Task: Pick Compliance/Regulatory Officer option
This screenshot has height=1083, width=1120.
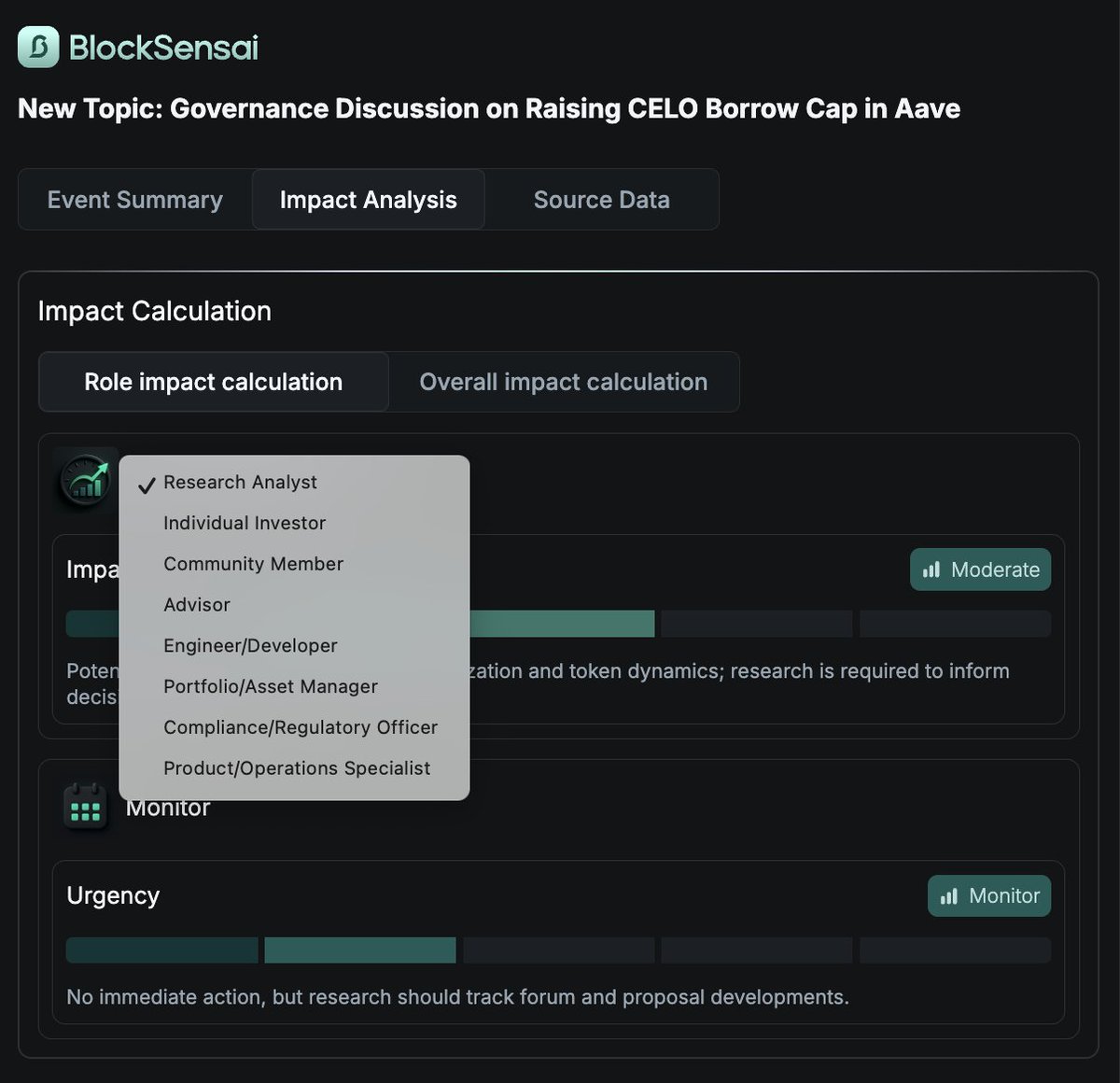Action: pos(294,727)
